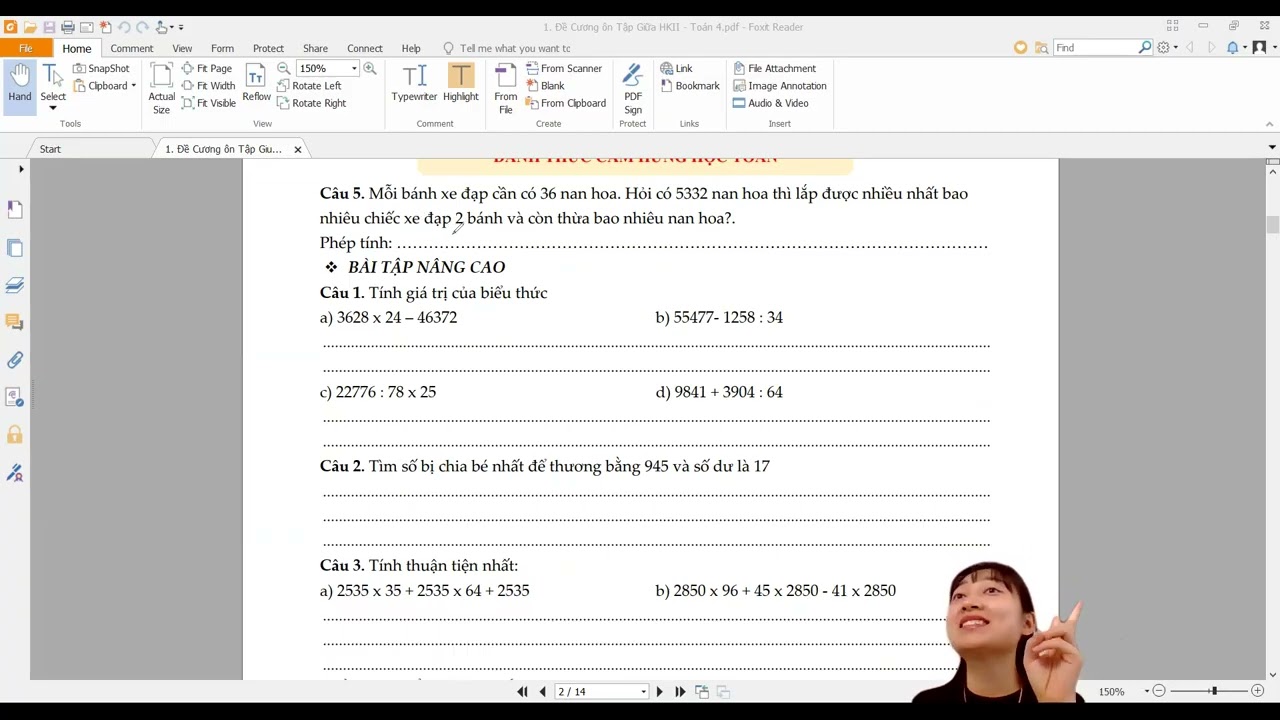This screenshot has height=720, width=1280.
Task: Insert a File Attachment
Action: [x=775, y=68]
